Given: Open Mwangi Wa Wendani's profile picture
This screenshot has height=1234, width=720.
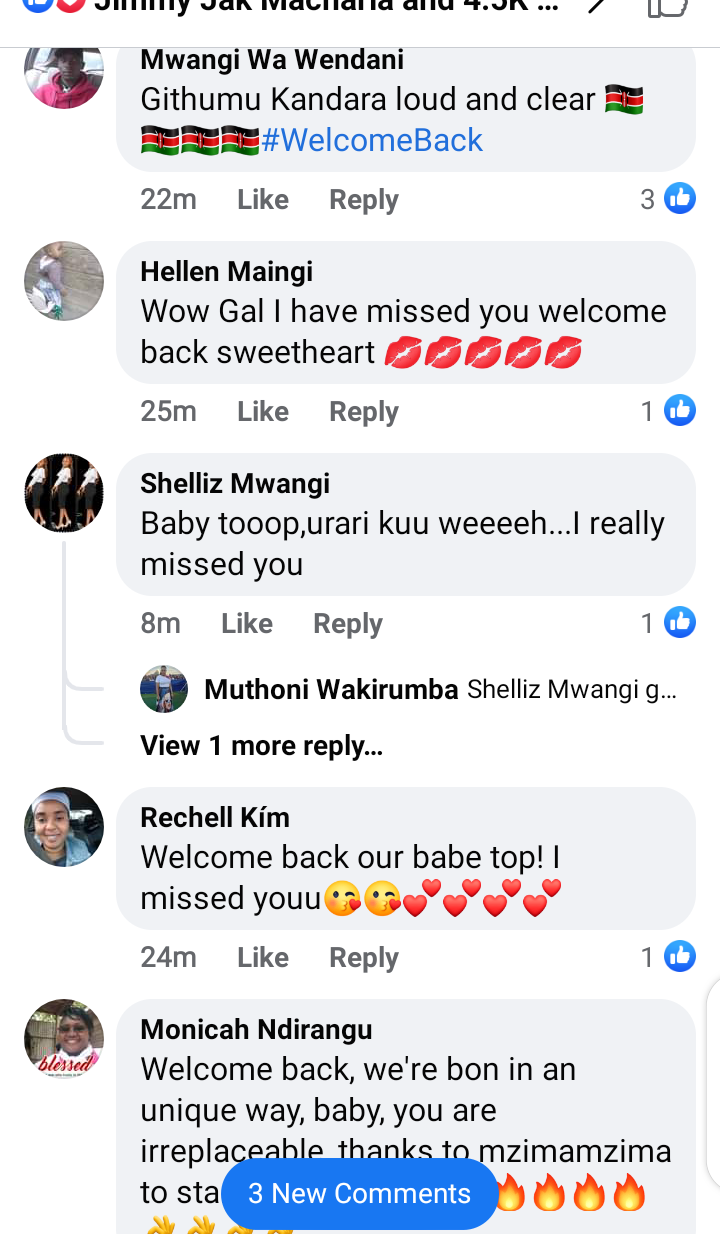Looking at the screenshot, I should click(64, 73).
